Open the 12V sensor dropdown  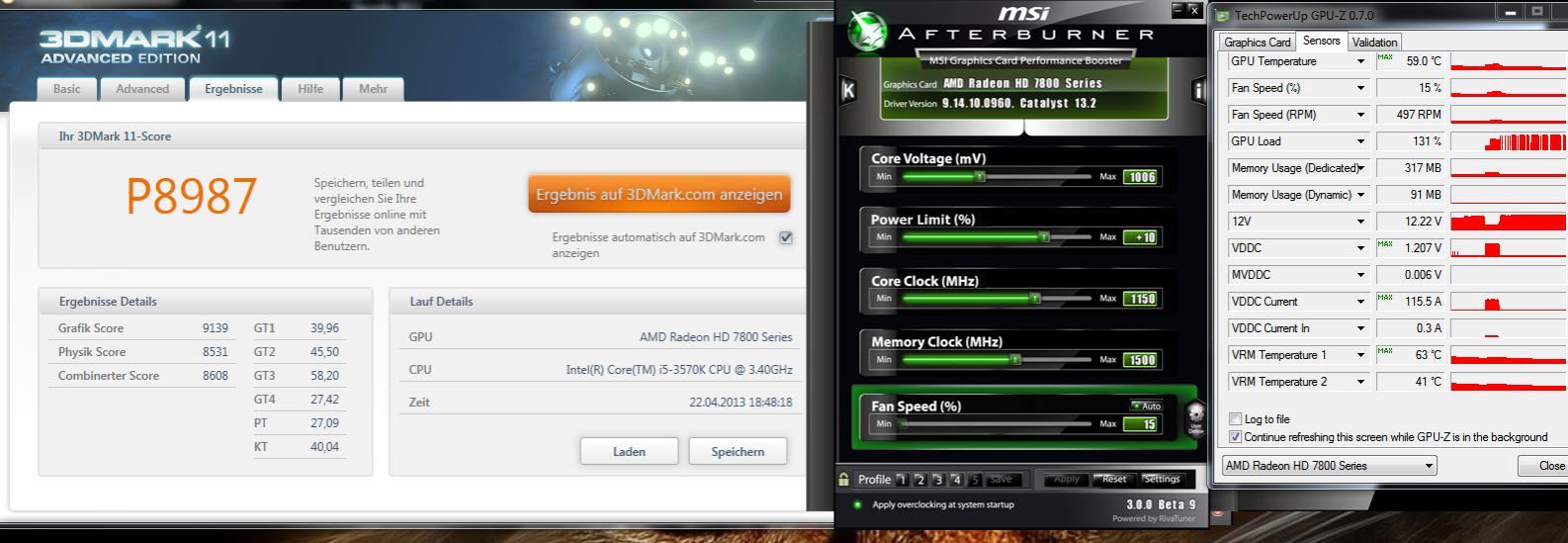[1360, 222]
